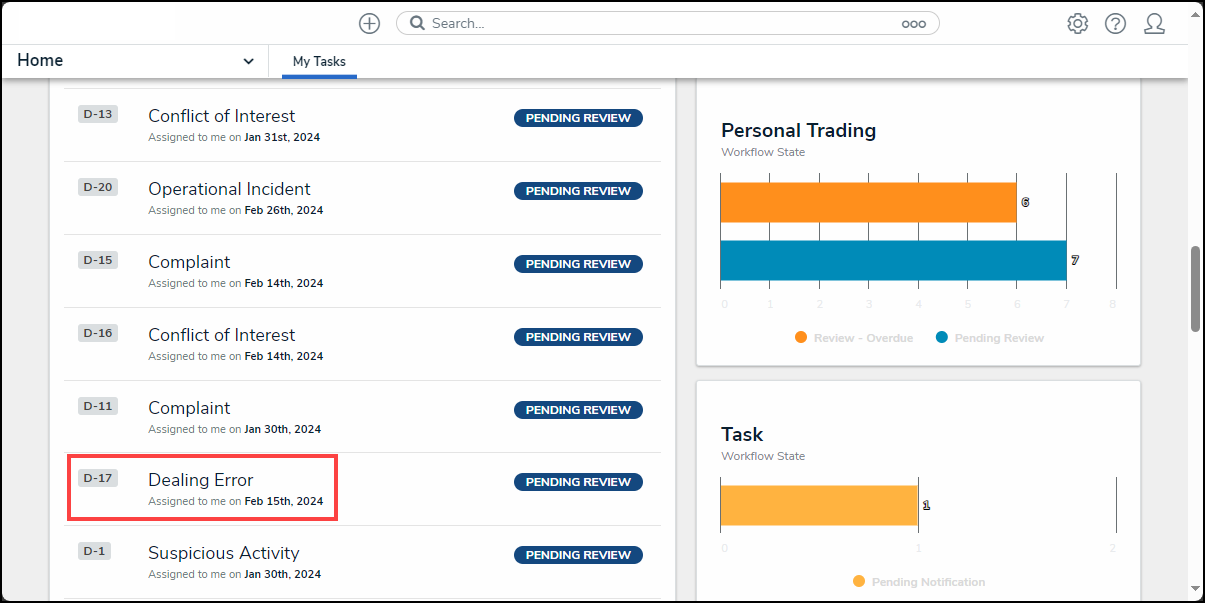Switch to the My Tasks tab
Viewport: 1205px width, 603px height.
click(x=319, y=62)
